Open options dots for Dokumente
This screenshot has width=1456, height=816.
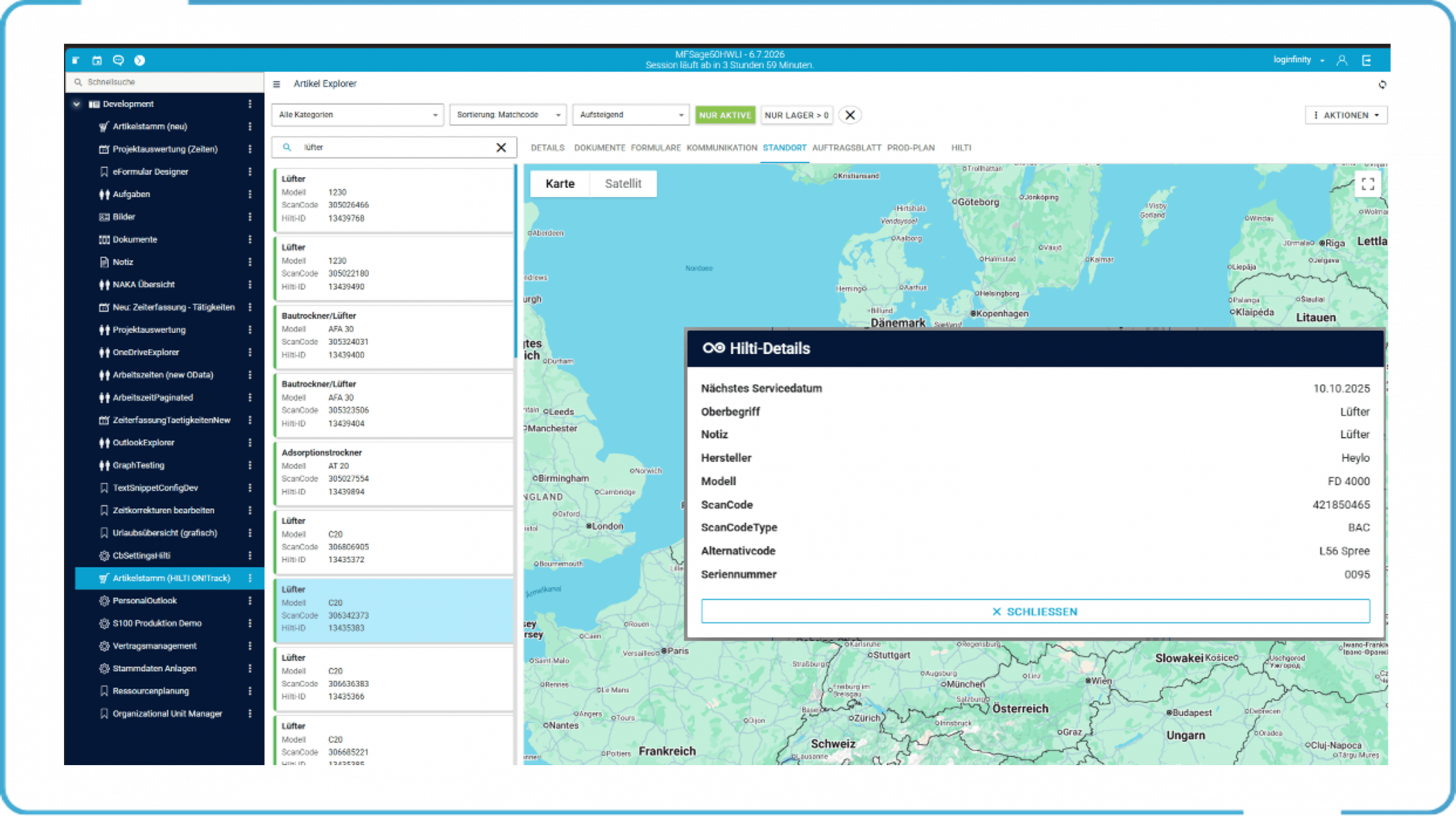250,239
